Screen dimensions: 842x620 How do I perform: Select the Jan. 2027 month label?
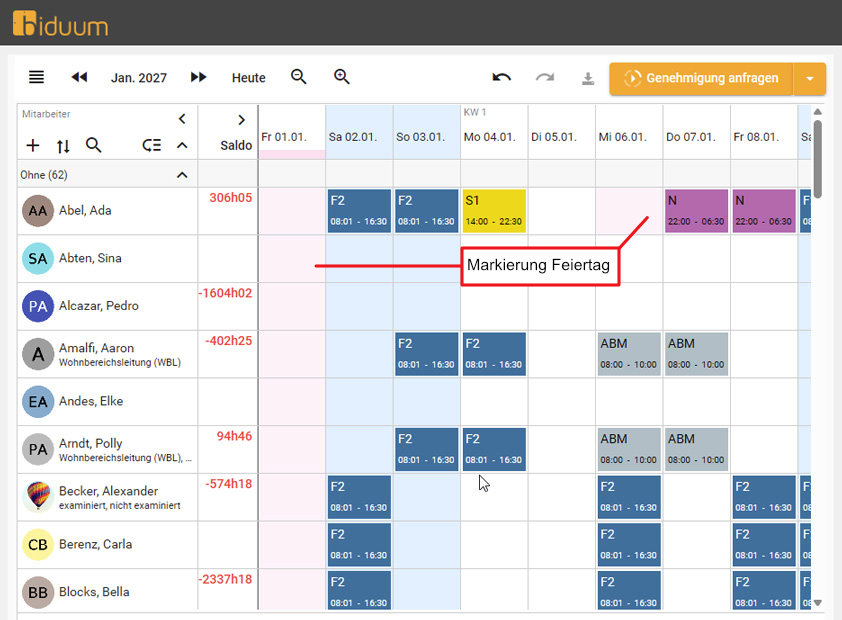click(139, 78)
